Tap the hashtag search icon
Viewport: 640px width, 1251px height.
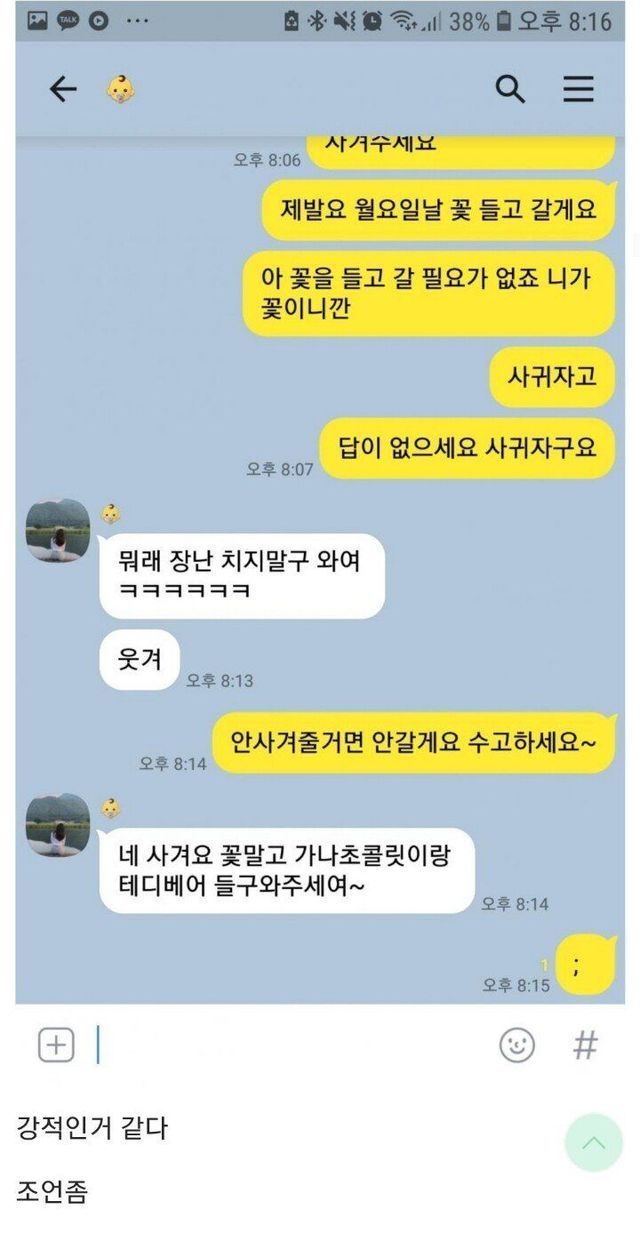tap(585, 1046)
